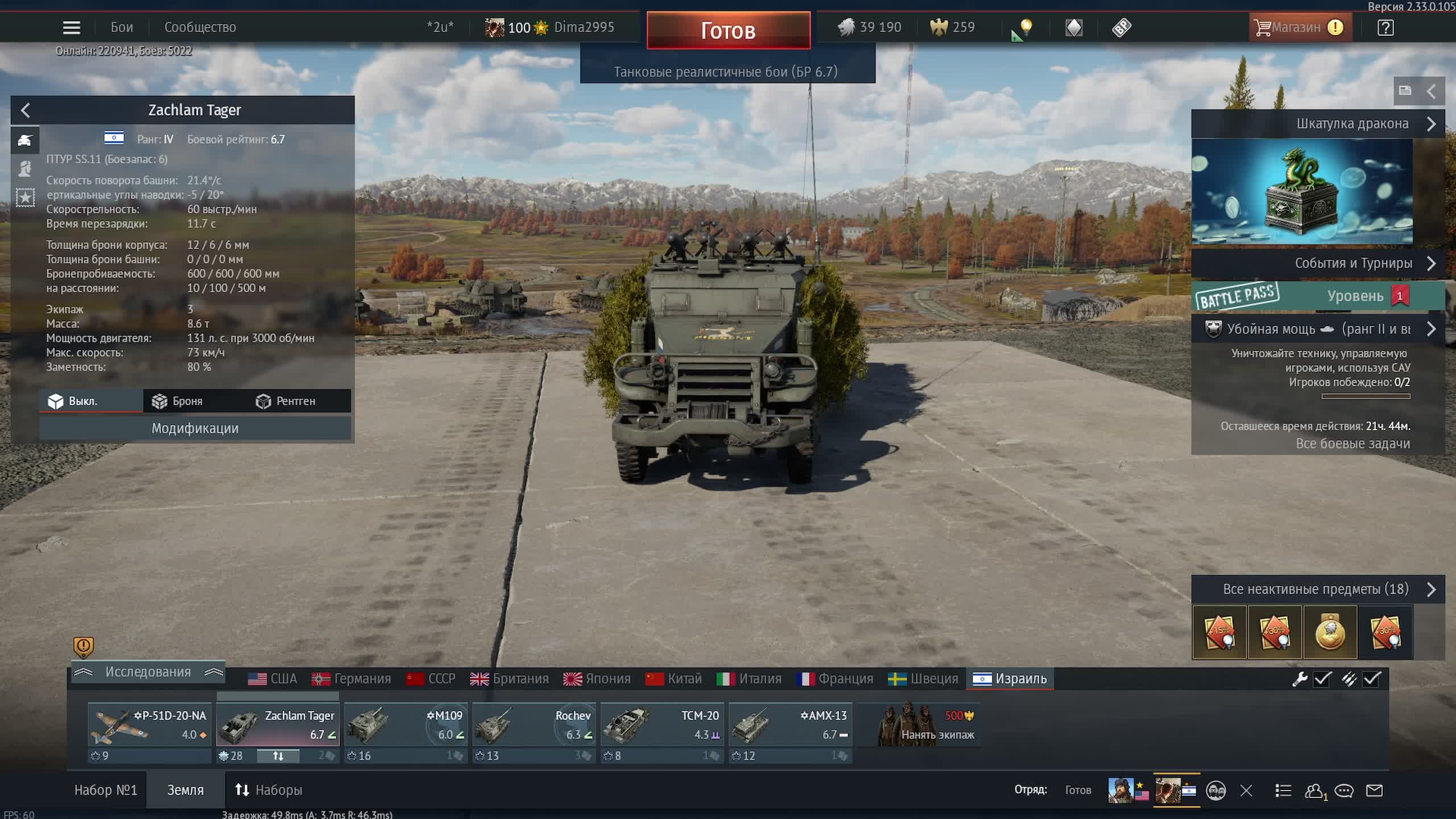Expand the Шкатулка дракона panel
Screen dimensions: 1456x819
tap(1431, 124)
